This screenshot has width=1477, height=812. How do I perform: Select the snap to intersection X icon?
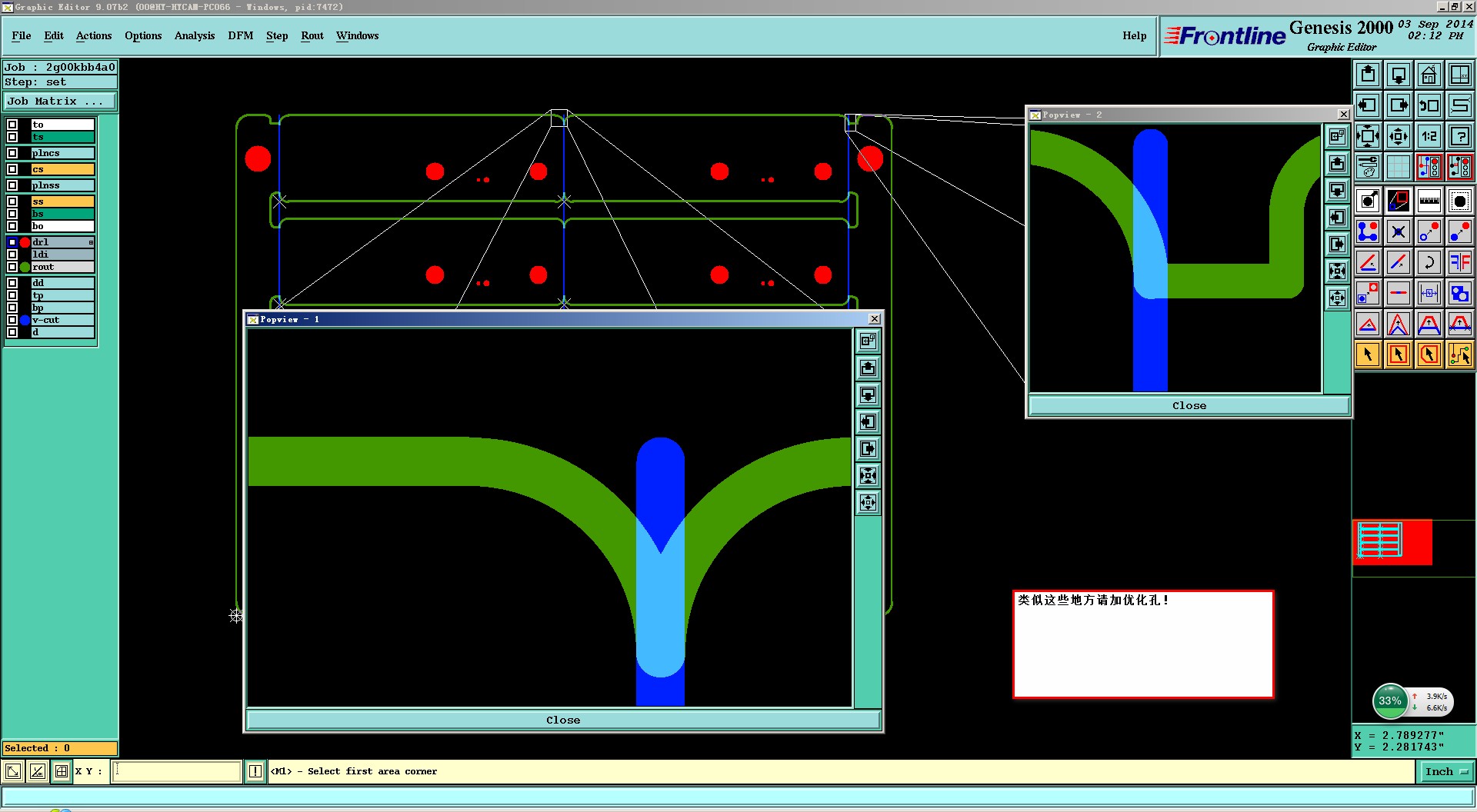pyautogui.click(x=1399, y=231)
